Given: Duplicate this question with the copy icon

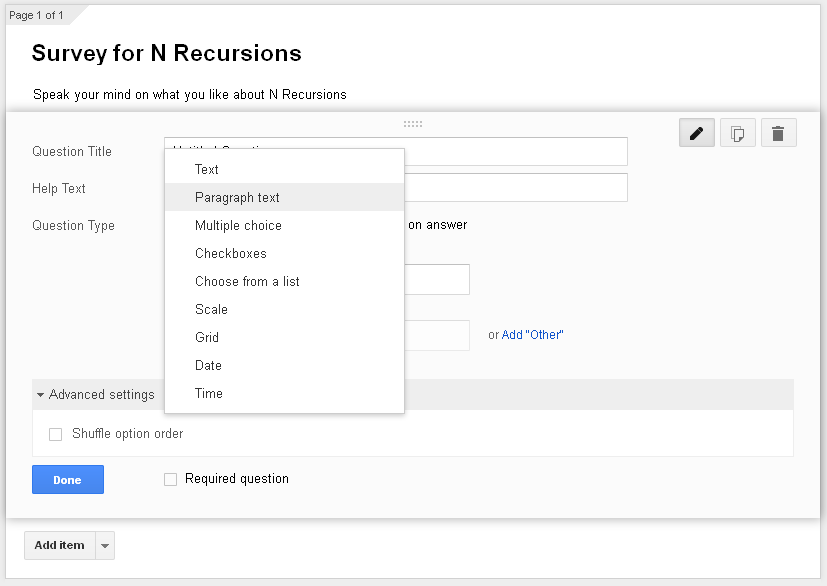Looking at the screenshot, I should pos(737,132).
